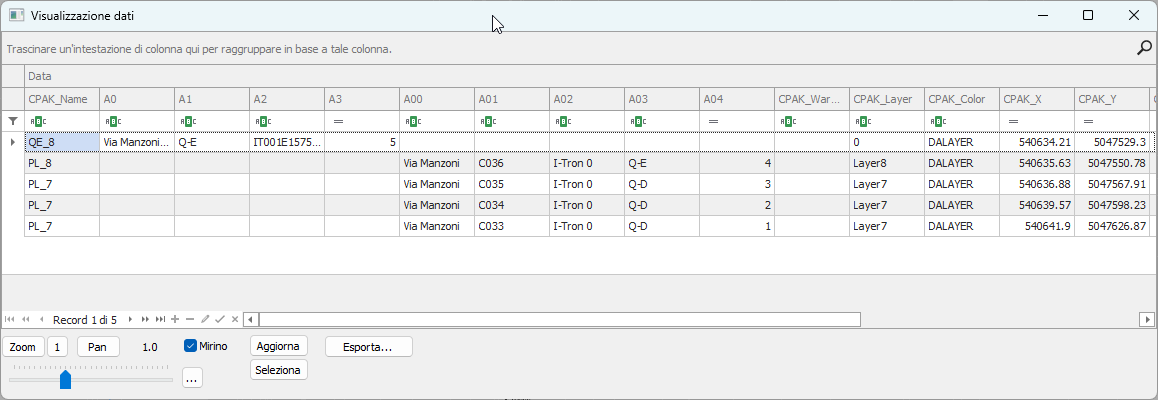Open filter condition for CPAK_Name column
1158x400 pixels.
(x=36, y=121)
